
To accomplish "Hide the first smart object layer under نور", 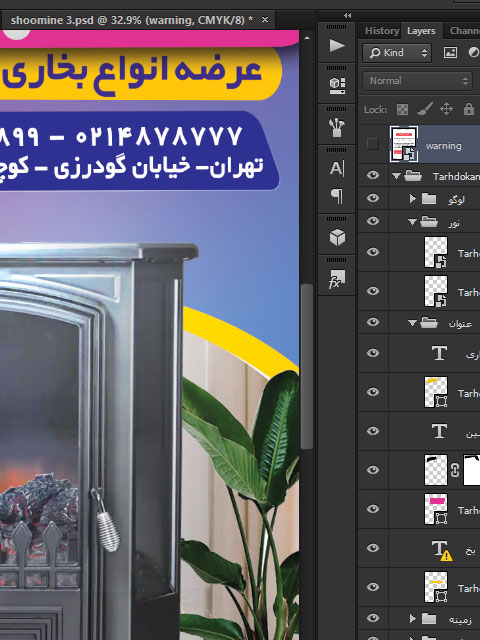I will (373, 252).
